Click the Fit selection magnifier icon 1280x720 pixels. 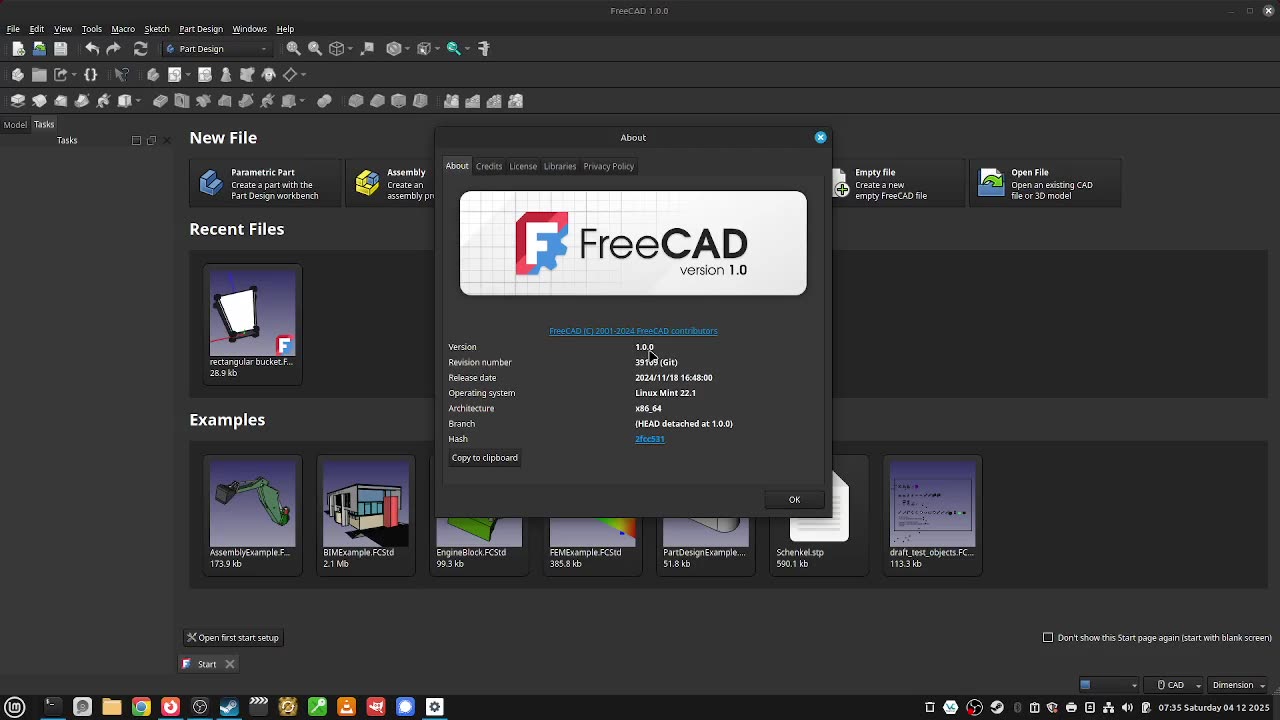[x=315, y=49]
